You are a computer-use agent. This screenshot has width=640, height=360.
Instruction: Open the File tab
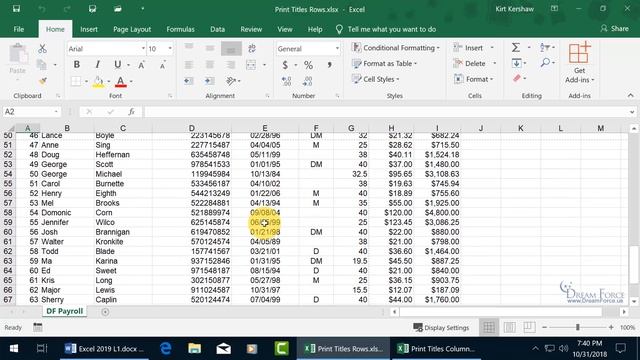tap(19, 29)
